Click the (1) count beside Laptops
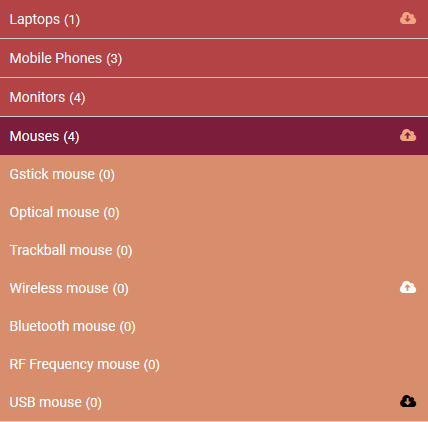Viewport: 428px width, 422px height. pos(72,20)
